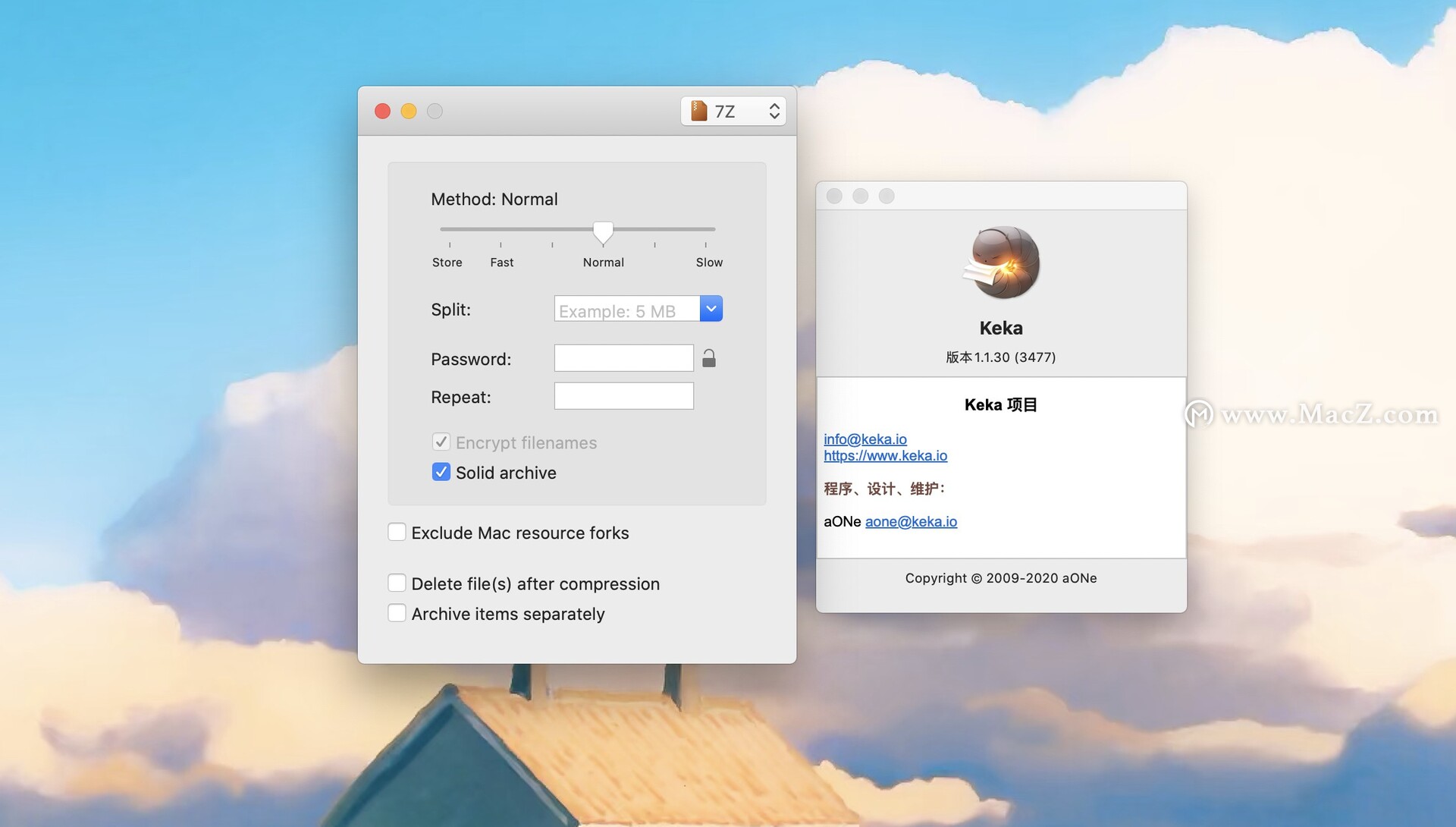Screen dimensions: 1456x827
Task: Enable Archive items separately option
Action: click(397, 613)
